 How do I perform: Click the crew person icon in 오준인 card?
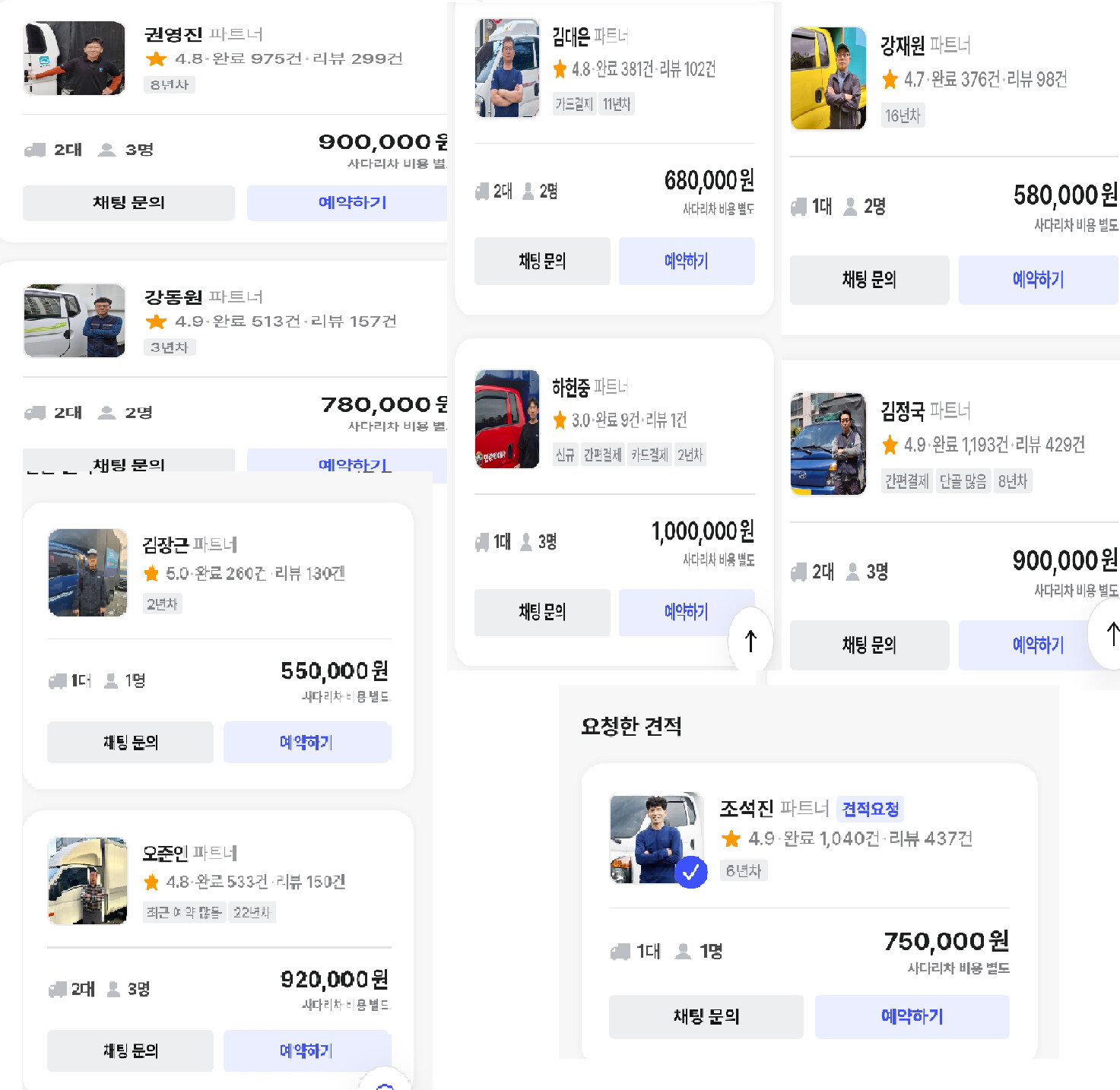pos(114,989)
